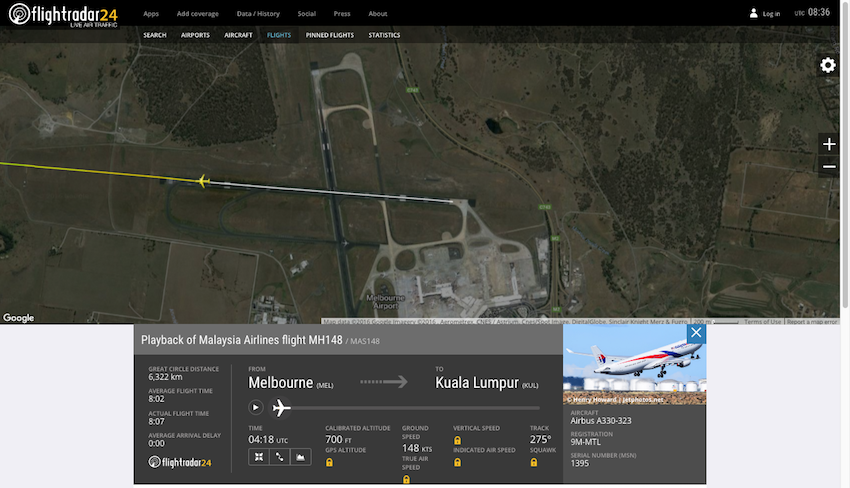This screenshot has height=488, width=850.
Task: Click squawk lock icon
Action: [x=534, y=463]
